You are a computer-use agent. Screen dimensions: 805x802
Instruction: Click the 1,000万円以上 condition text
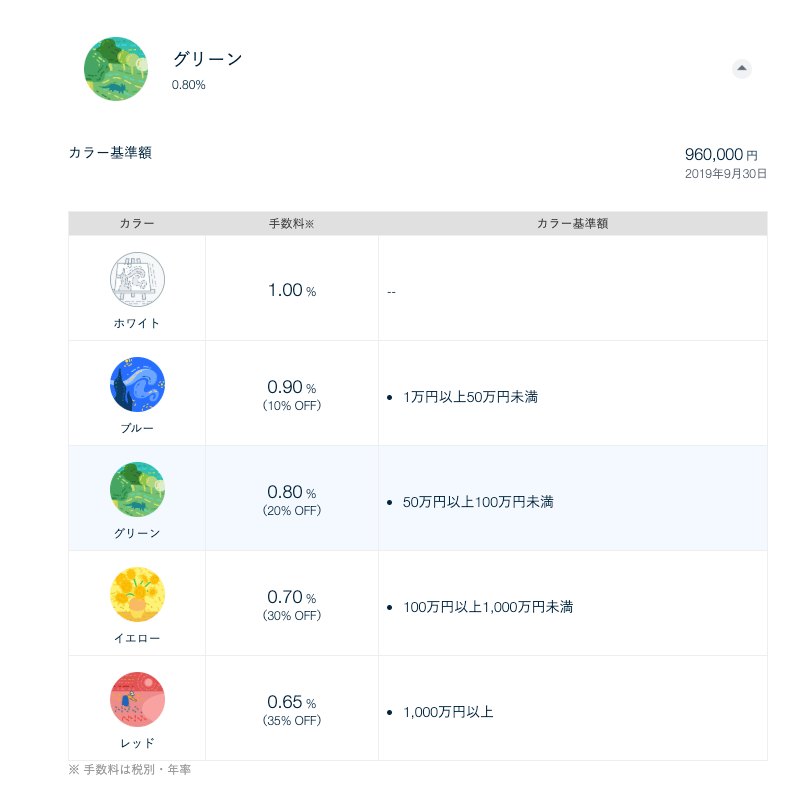pyautogui.click(x=448, y=712)
